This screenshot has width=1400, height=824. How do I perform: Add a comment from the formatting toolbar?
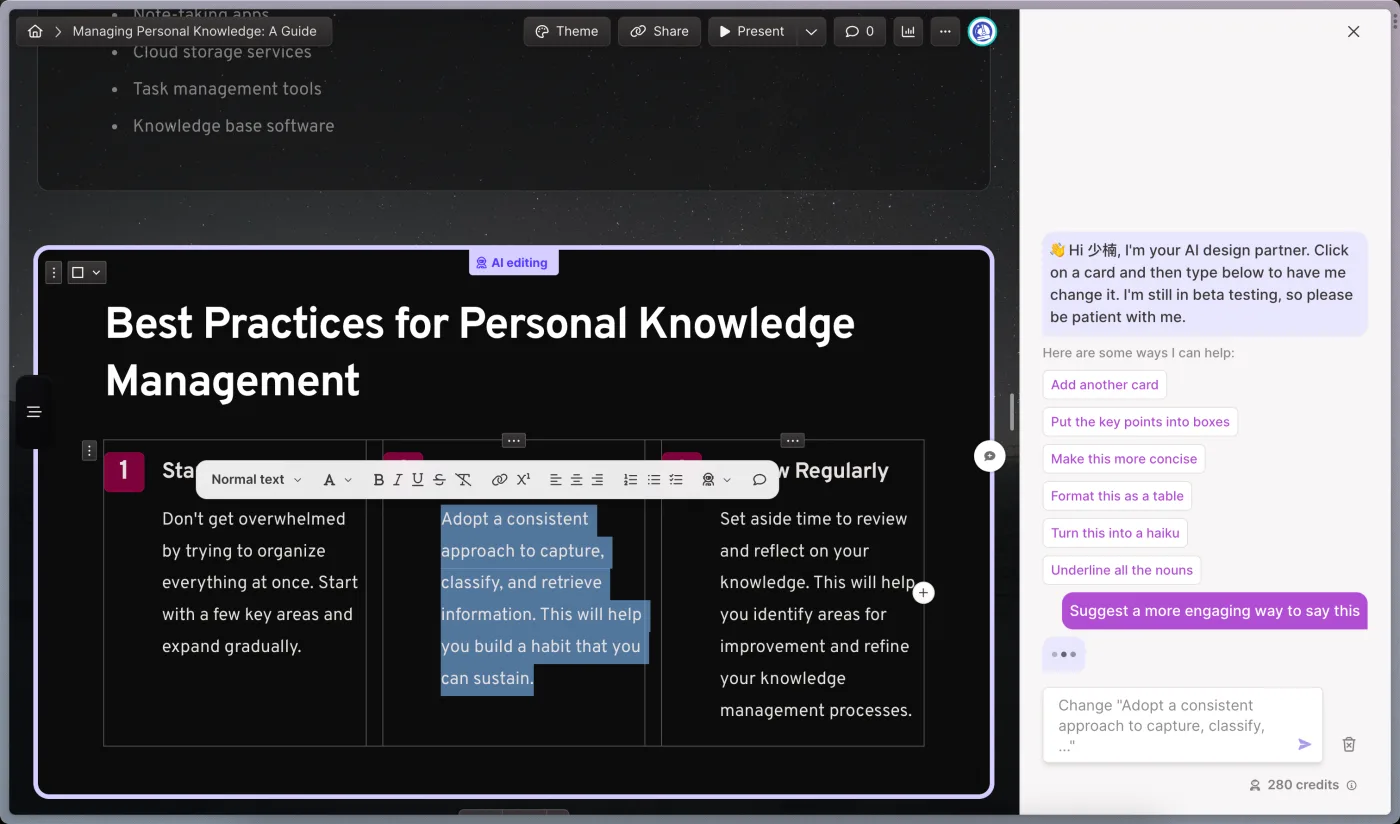[759, 480]
